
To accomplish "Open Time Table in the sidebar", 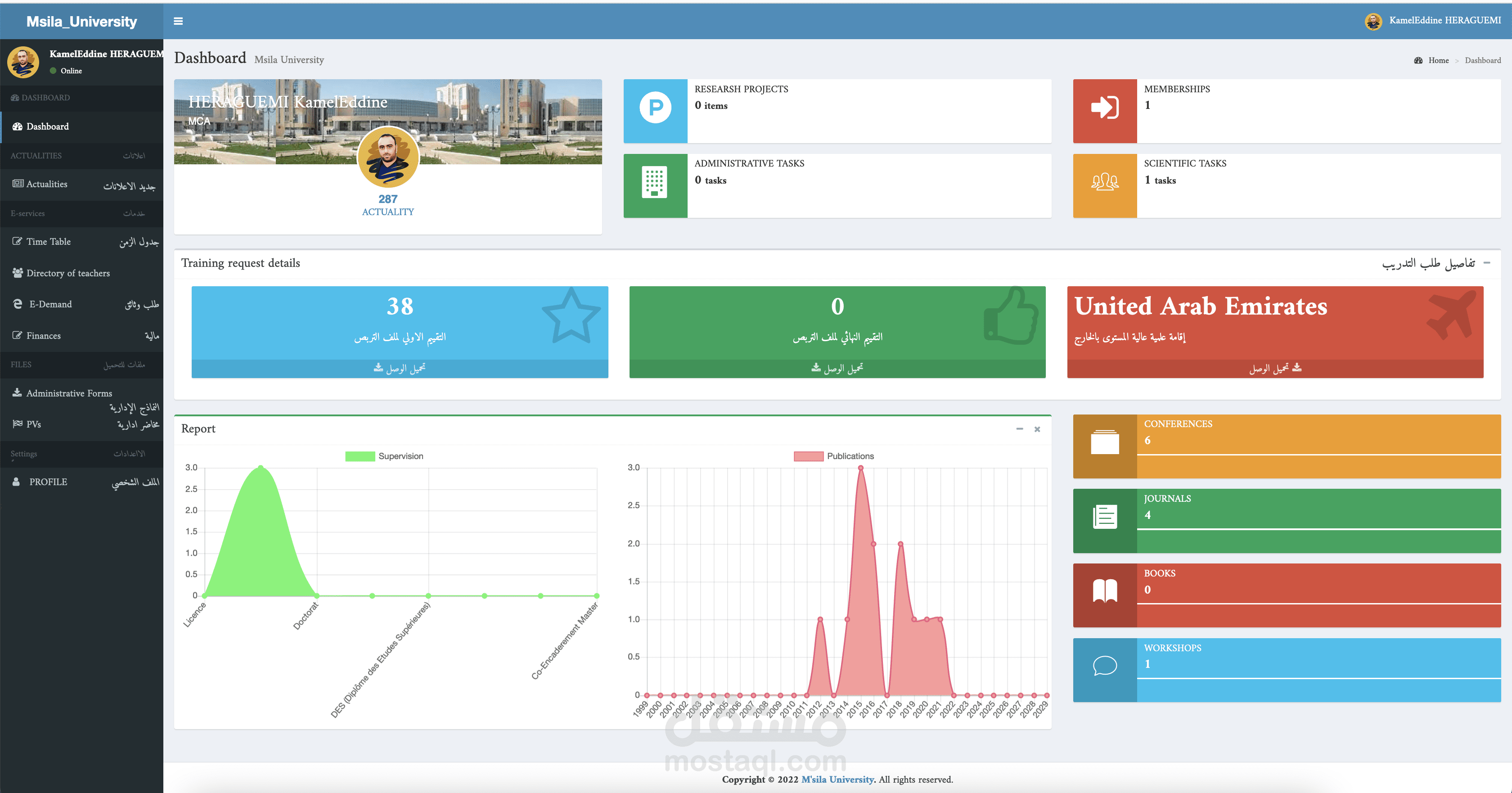I will pos(49,242).
